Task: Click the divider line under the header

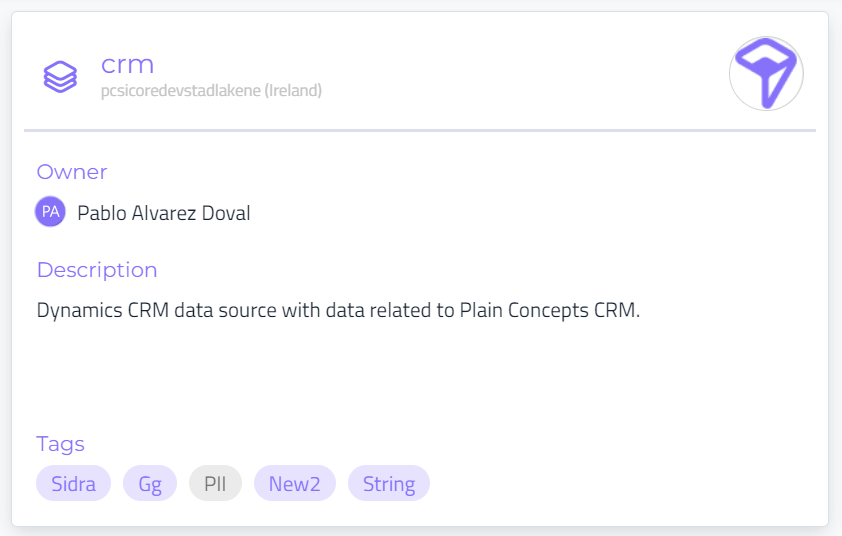Action: tap(420, 130)
